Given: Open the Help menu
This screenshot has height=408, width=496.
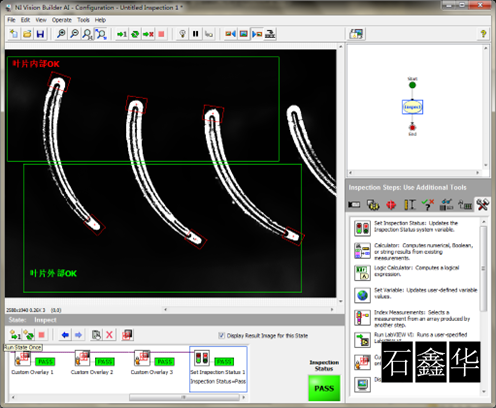Looking at the screenshot, I should (100, 20).
